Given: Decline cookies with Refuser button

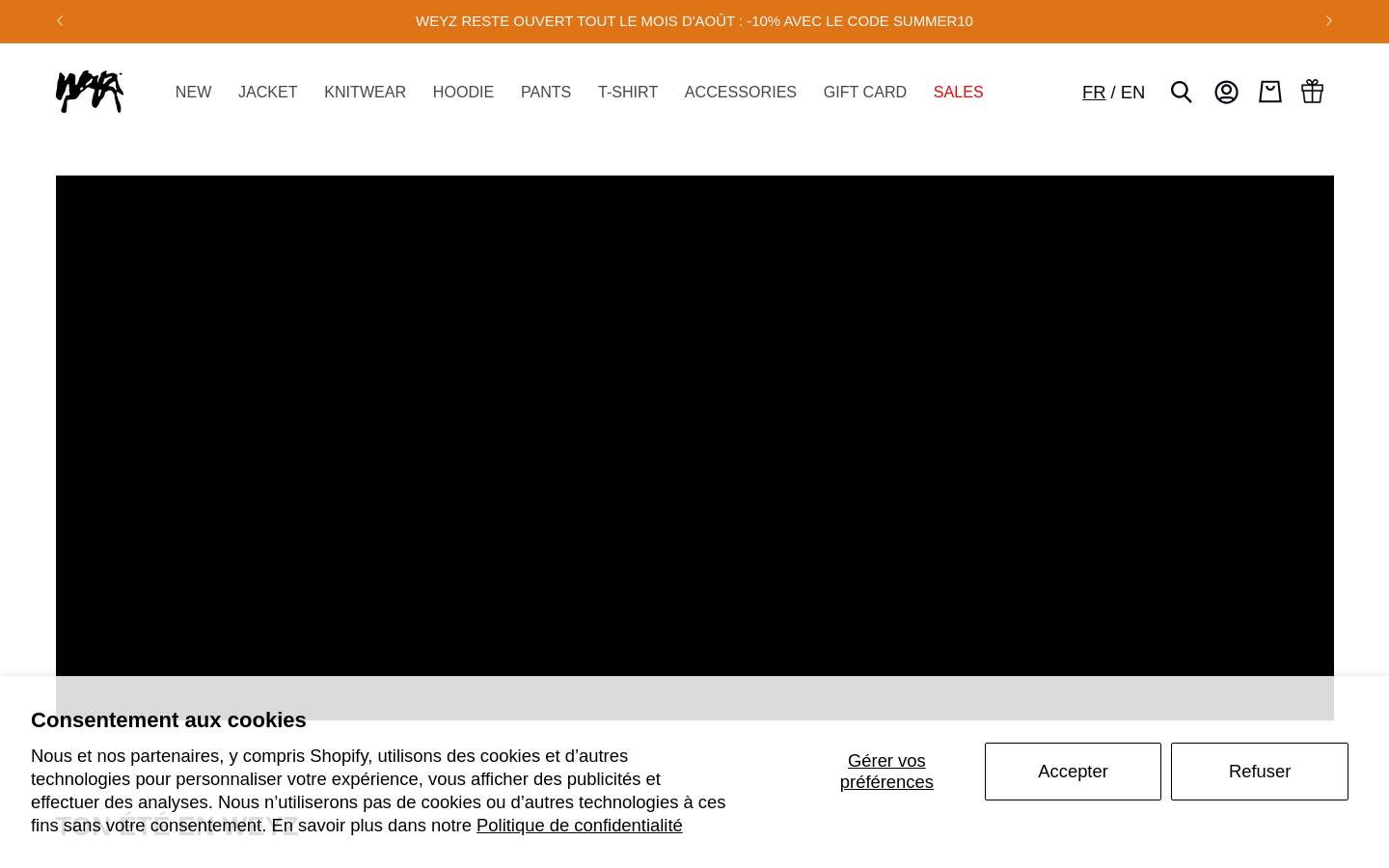Looking at the screenshot, I should pyautogui.click(x=1260, y=772).
